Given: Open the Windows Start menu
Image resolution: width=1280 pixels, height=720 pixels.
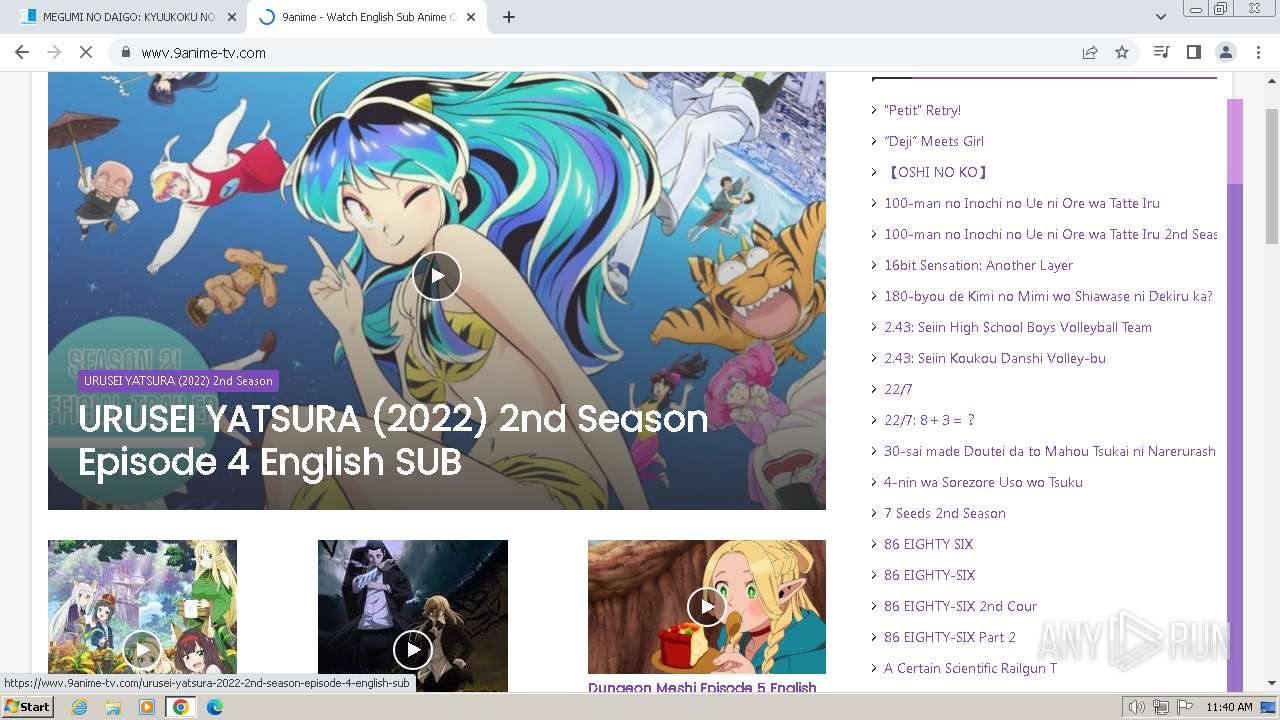Looking at the screenshot, I should (28, 706).
